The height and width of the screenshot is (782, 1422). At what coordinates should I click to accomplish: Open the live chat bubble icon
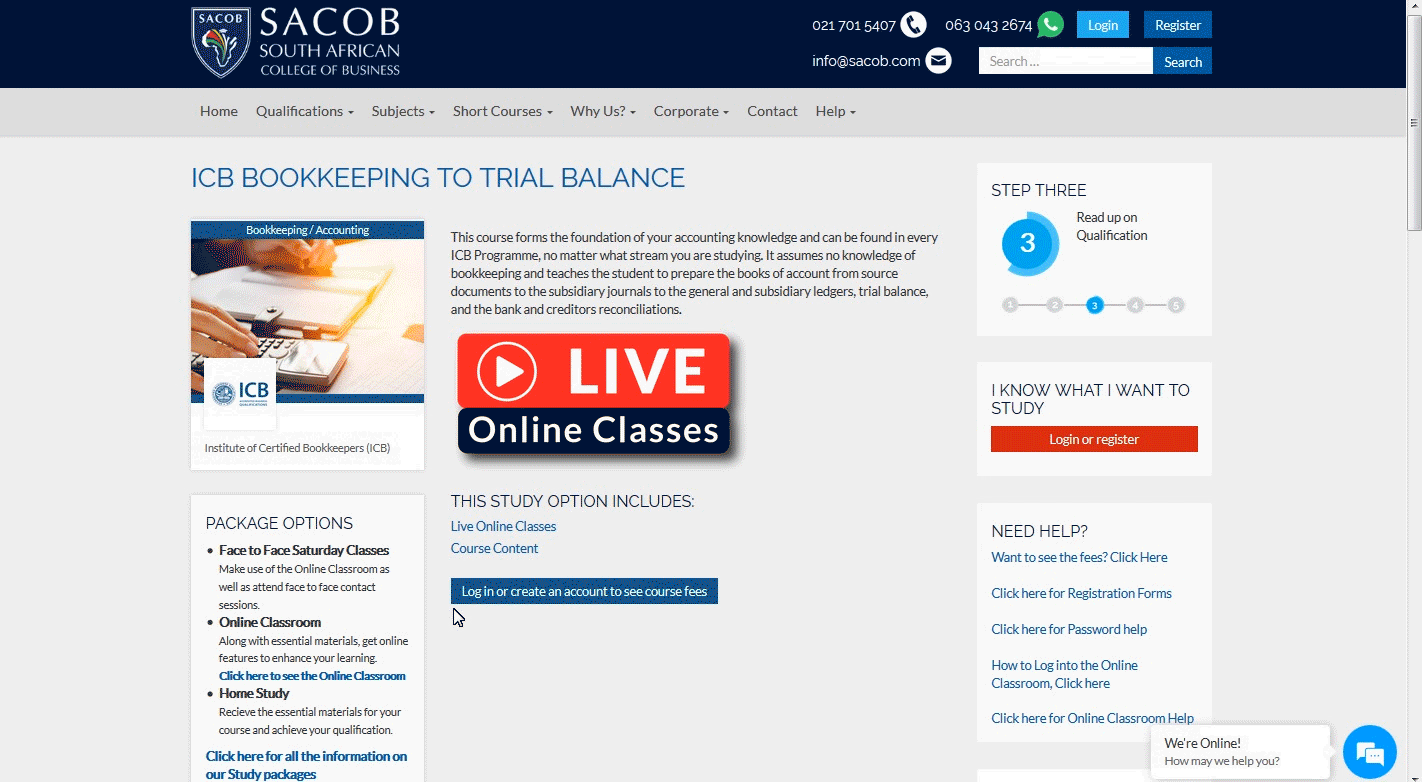[x=1369, y=752]
